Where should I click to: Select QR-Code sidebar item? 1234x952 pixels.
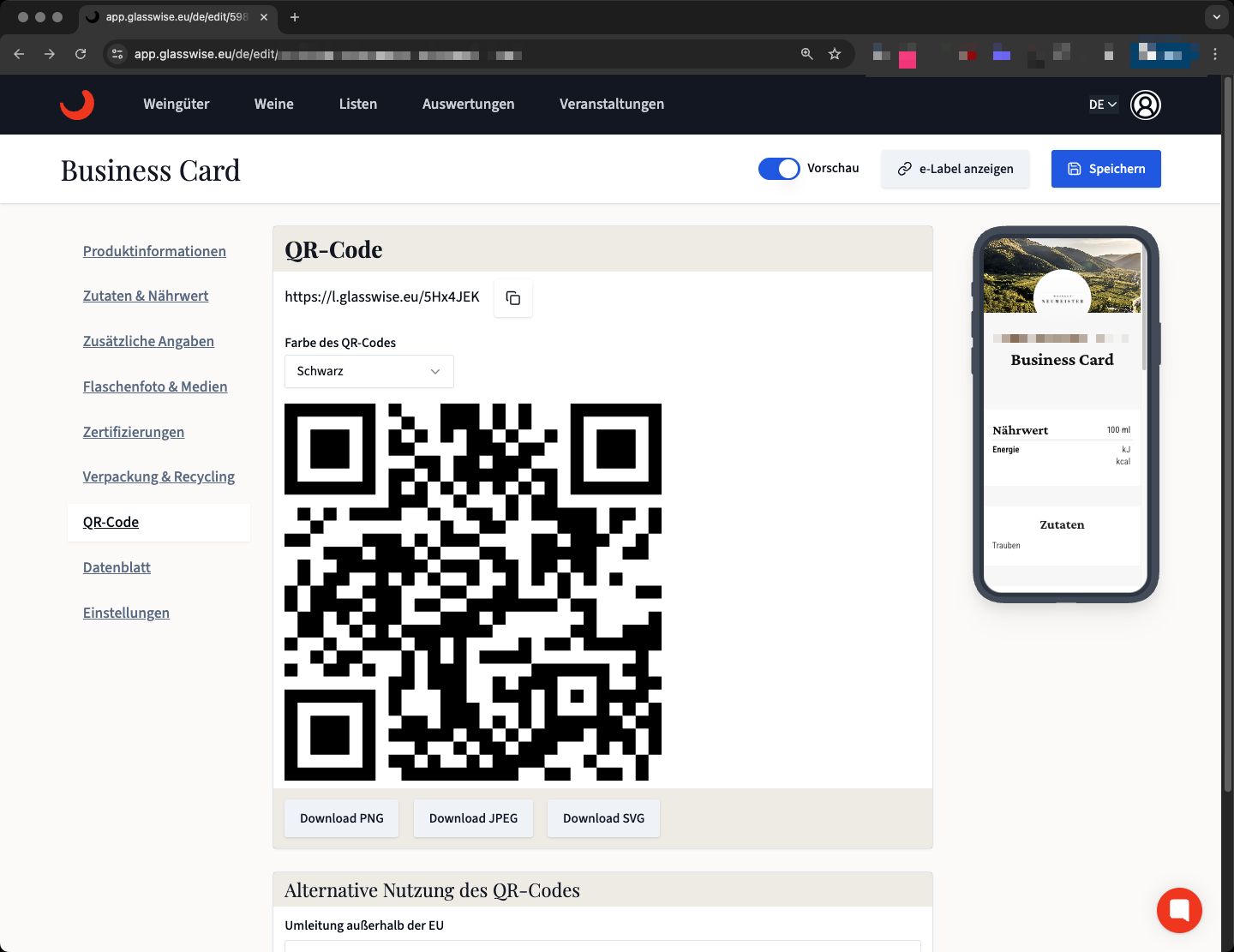pos(159,522)
